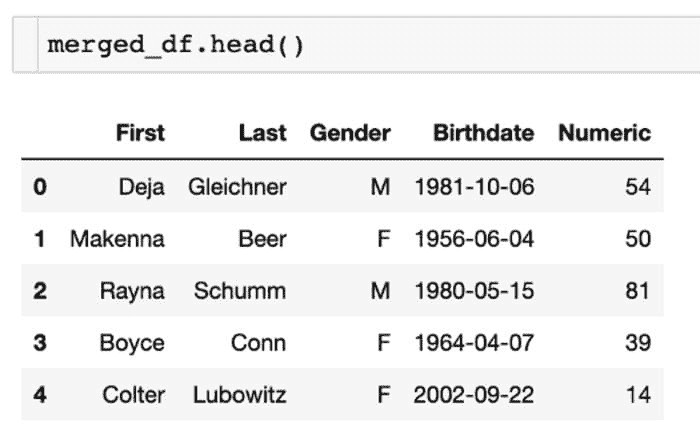Viewport: 700px width, 439px height.
Task: Click the Schumm last name cell
Action: [240, 291]
